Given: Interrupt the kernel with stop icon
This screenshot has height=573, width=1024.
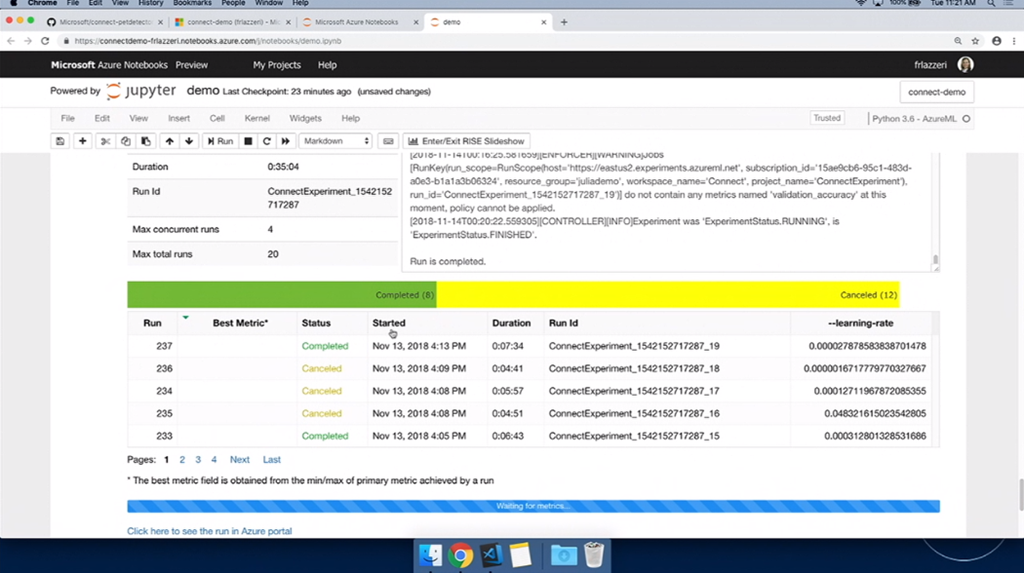Looking at the screenshot, I should click(249, 141).
